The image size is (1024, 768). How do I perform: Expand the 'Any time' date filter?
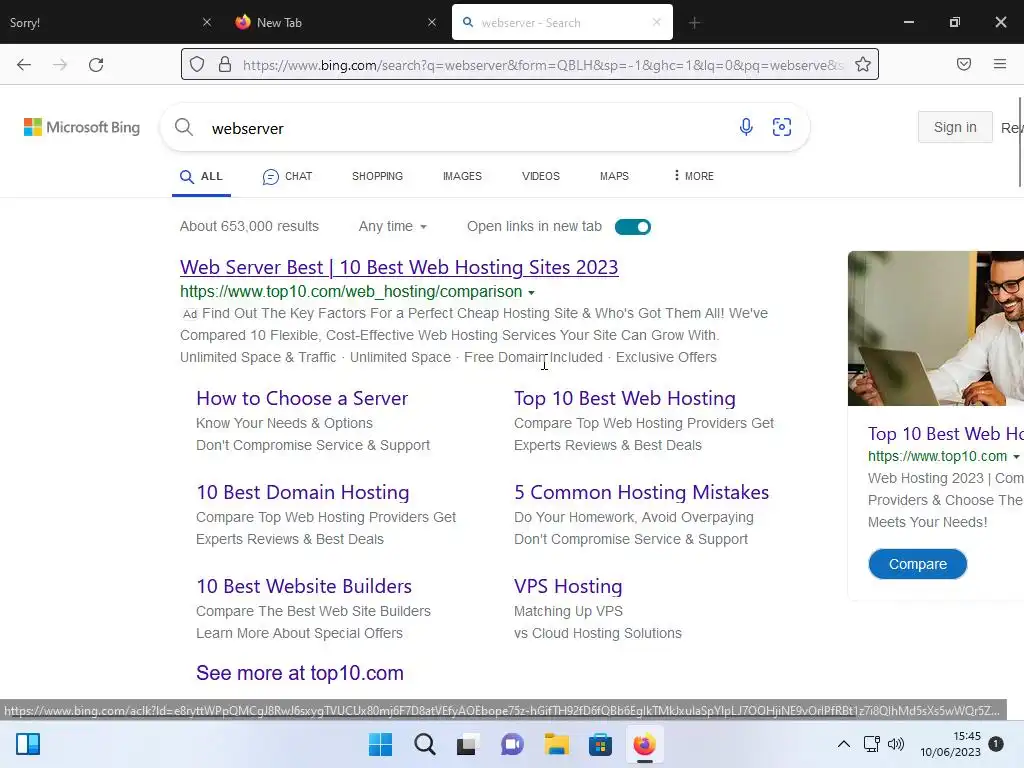[392, 227]
